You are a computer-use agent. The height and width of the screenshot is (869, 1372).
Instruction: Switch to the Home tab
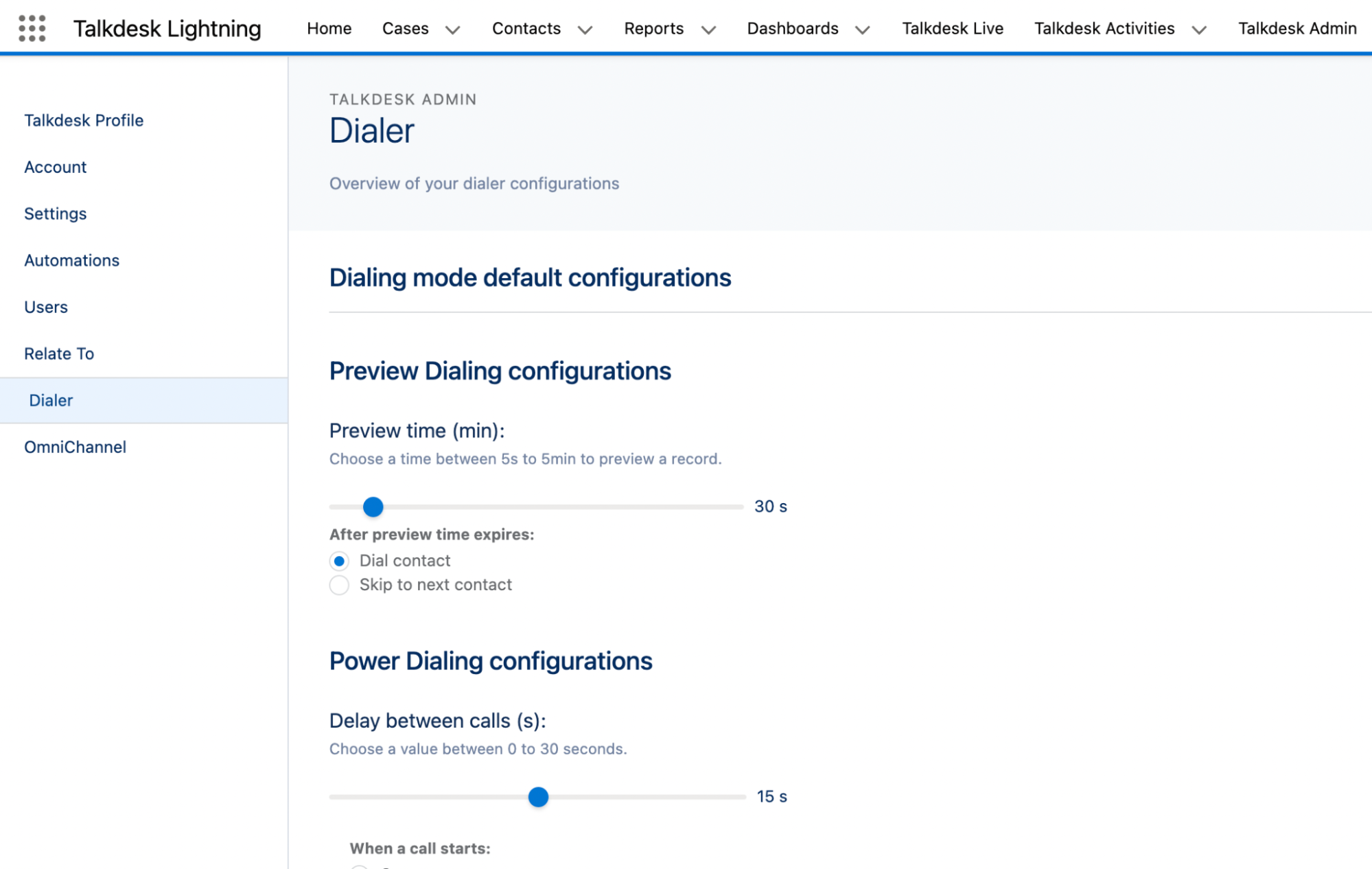click(x=329, y=28)
